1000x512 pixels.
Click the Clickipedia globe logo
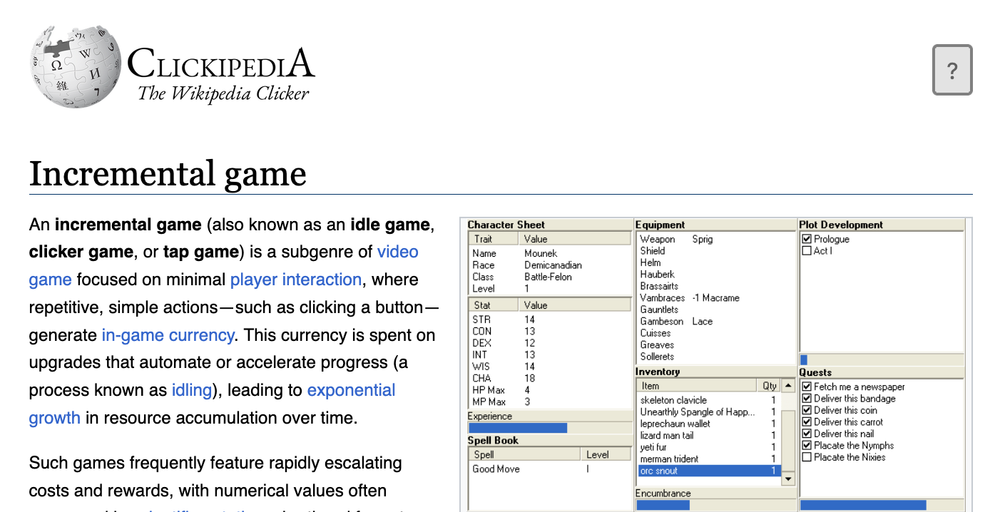point(75,66)
